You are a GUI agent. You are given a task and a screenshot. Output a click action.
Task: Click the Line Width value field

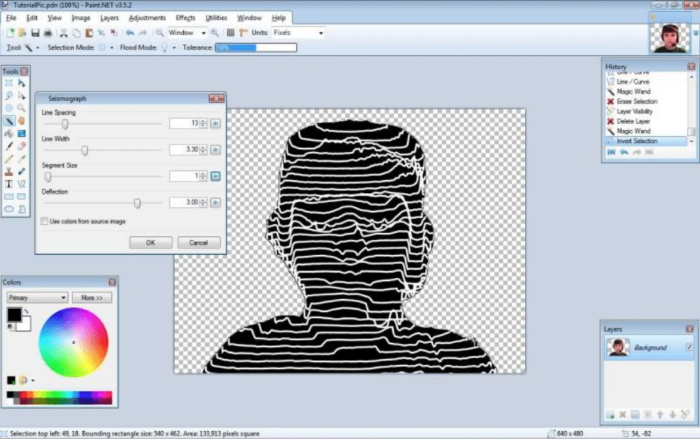click(184, 150)
